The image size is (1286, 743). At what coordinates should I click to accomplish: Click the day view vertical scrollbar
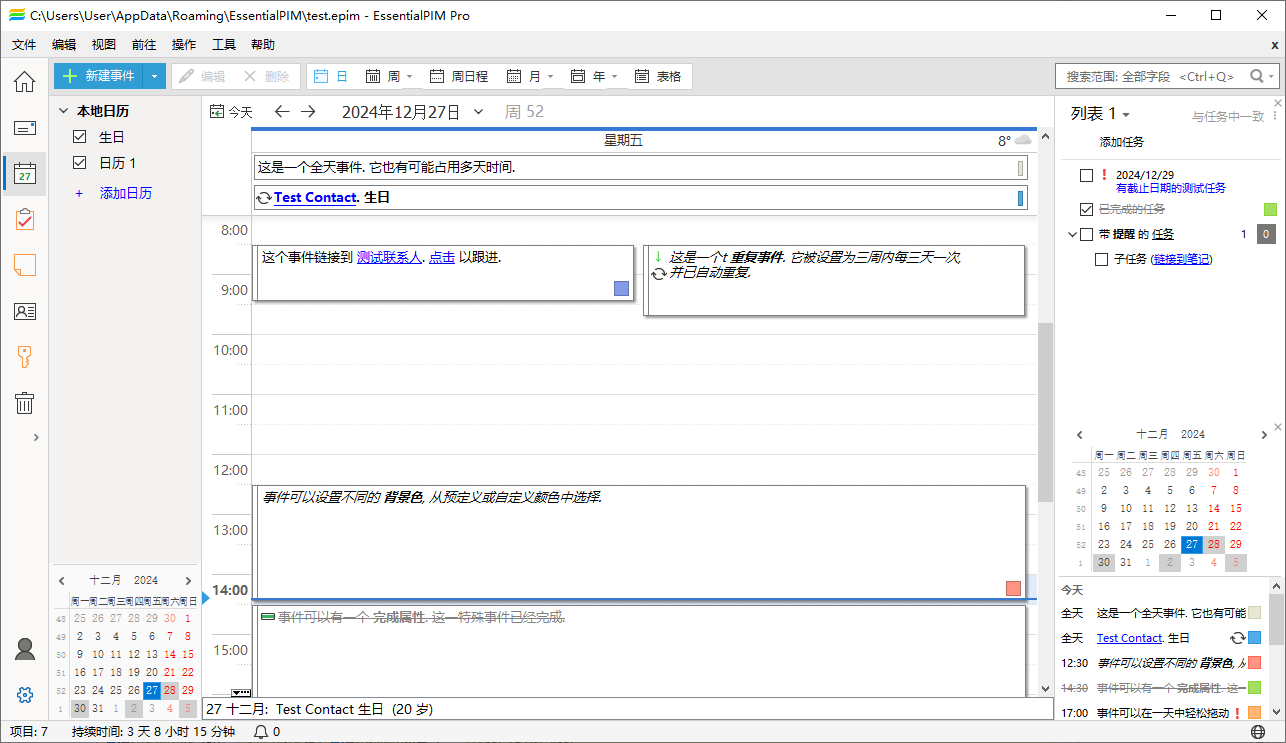click(1046, 412)
